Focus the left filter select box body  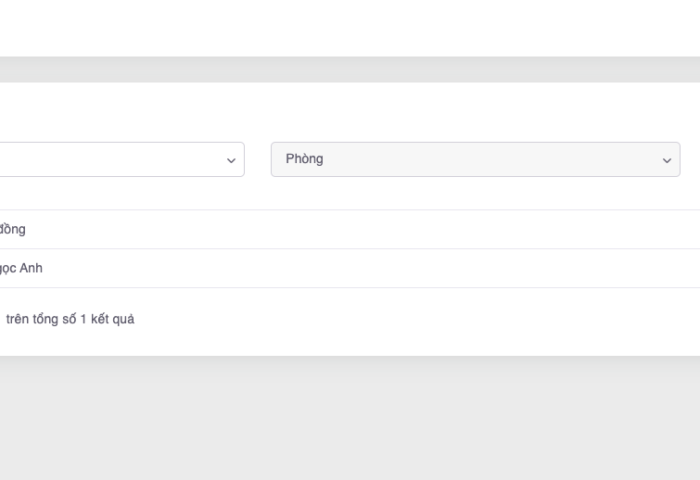(x=100, y=159)
